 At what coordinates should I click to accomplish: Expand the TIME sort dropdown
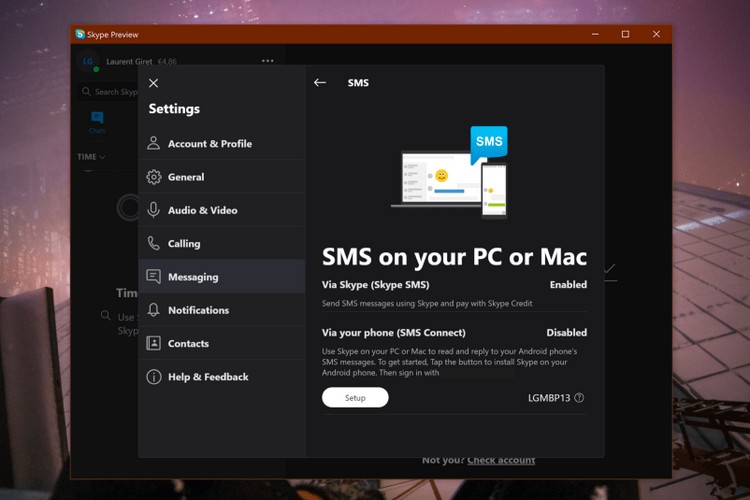tap(91, 156)
